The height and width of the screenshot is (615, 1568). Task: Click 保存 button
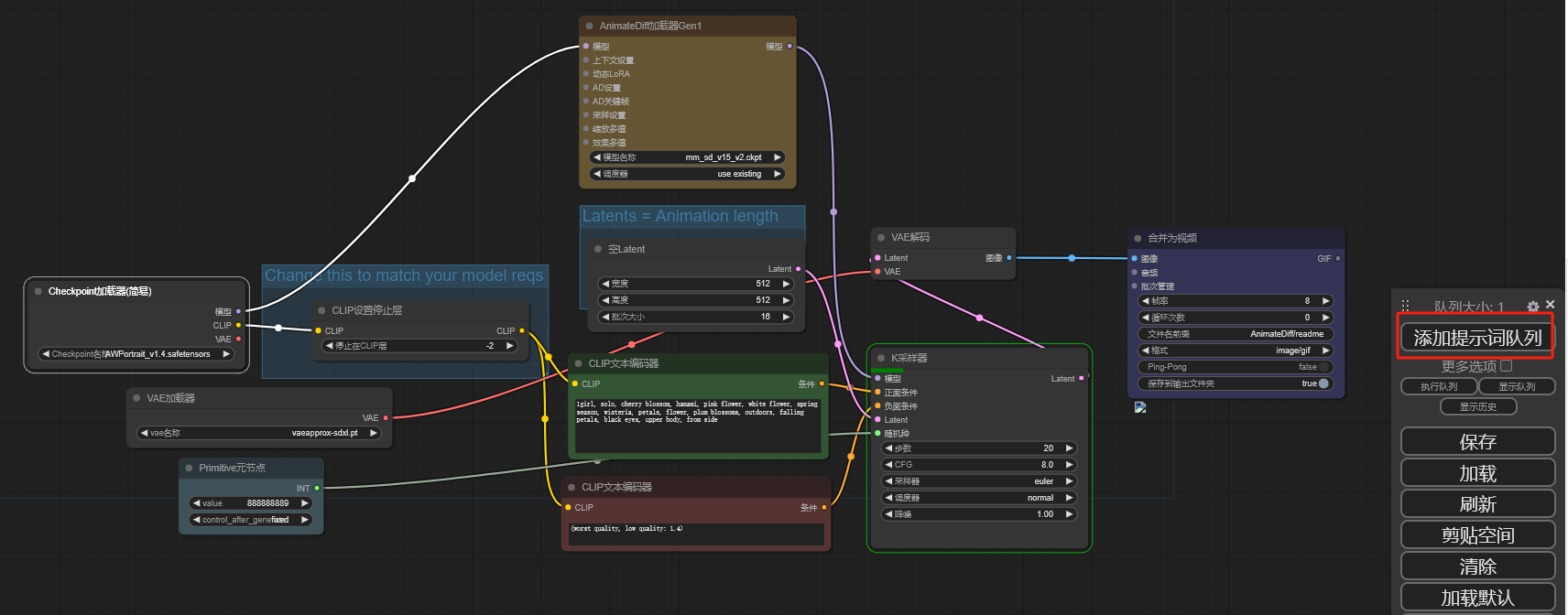point(1477,441)
